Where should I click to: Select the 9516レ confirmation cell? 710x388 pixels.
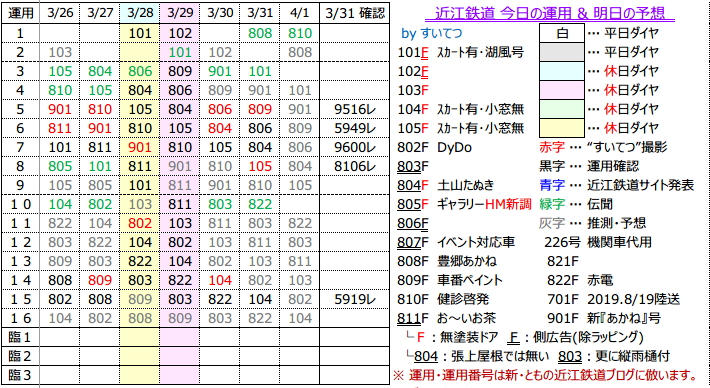point(355,109)
